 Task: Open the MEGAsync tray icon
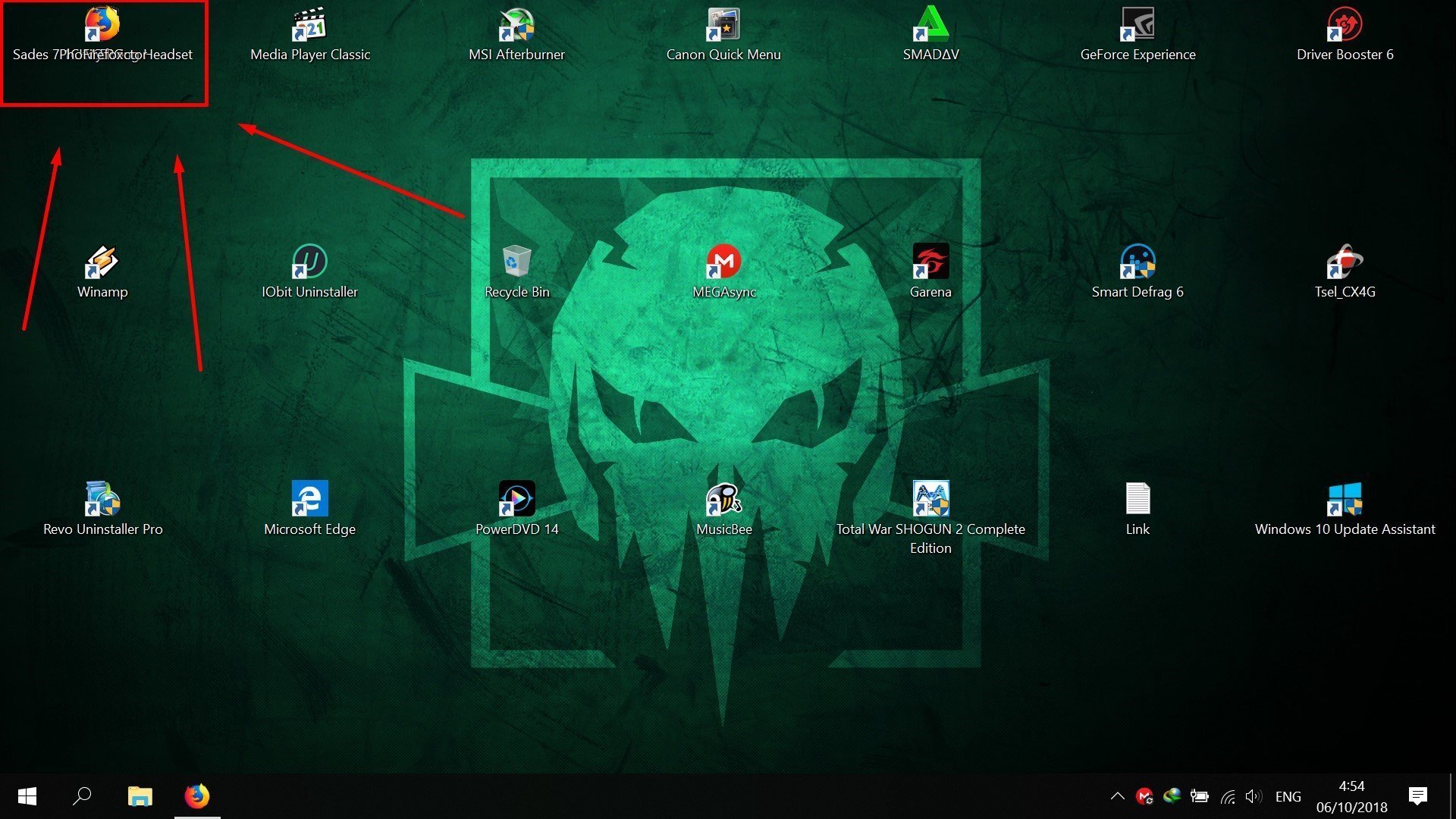1144,796
